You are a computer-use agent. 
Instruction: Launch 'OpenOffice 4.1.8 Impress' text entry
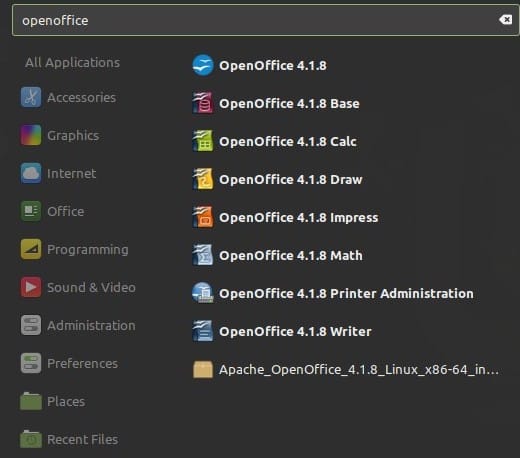(x=299, y=217)
